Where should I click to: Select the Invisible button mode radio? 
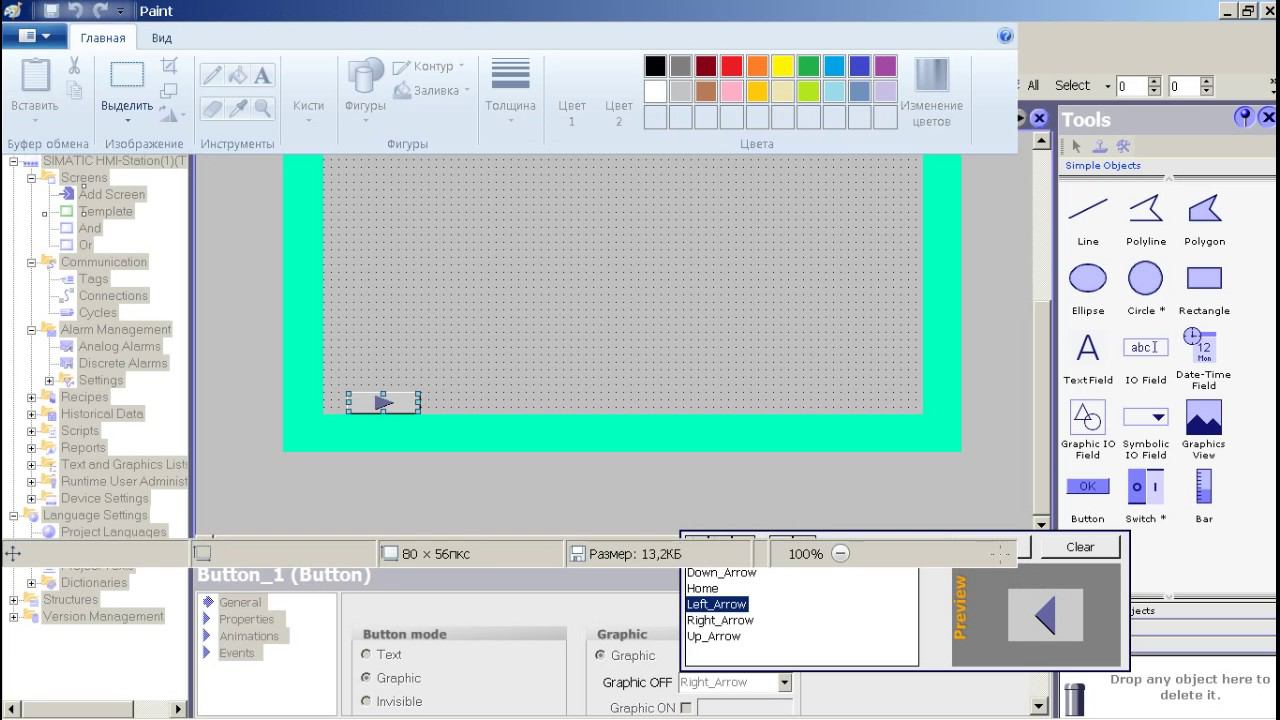[x=366, y=701]
